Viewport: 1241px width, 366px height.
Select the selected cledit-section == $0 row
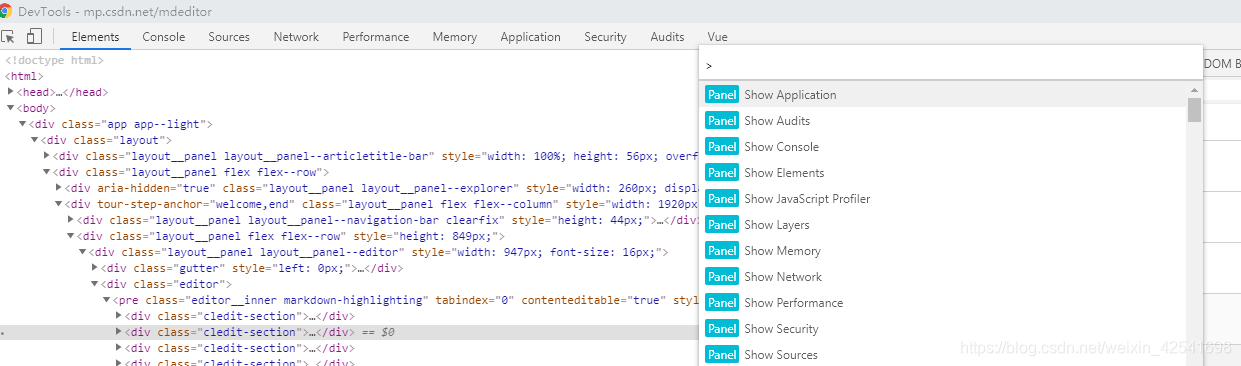(x=349, y=332)
